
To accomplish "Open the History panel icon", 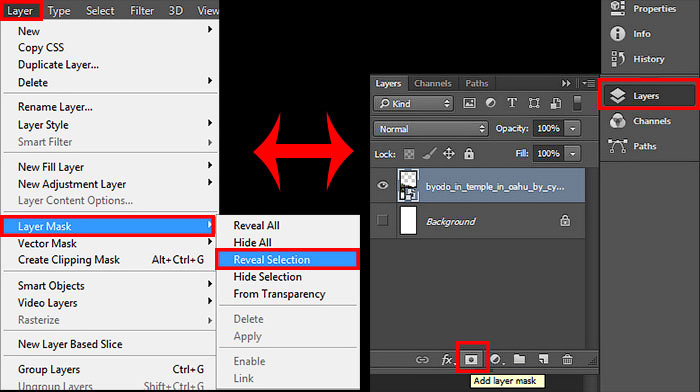I will pyautogui.click(x=618, y=58).
